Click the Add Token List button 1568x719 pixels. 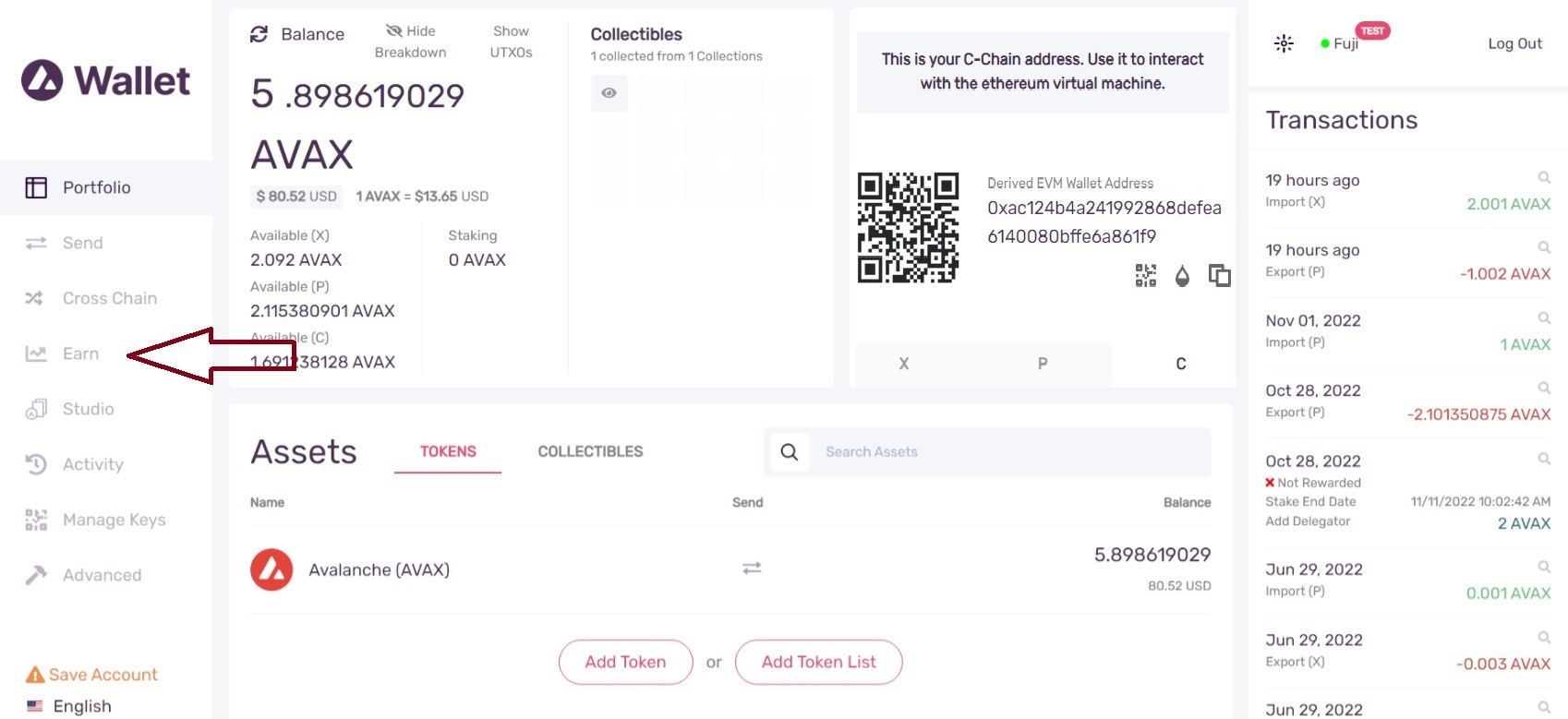click(x=818, y=662)
